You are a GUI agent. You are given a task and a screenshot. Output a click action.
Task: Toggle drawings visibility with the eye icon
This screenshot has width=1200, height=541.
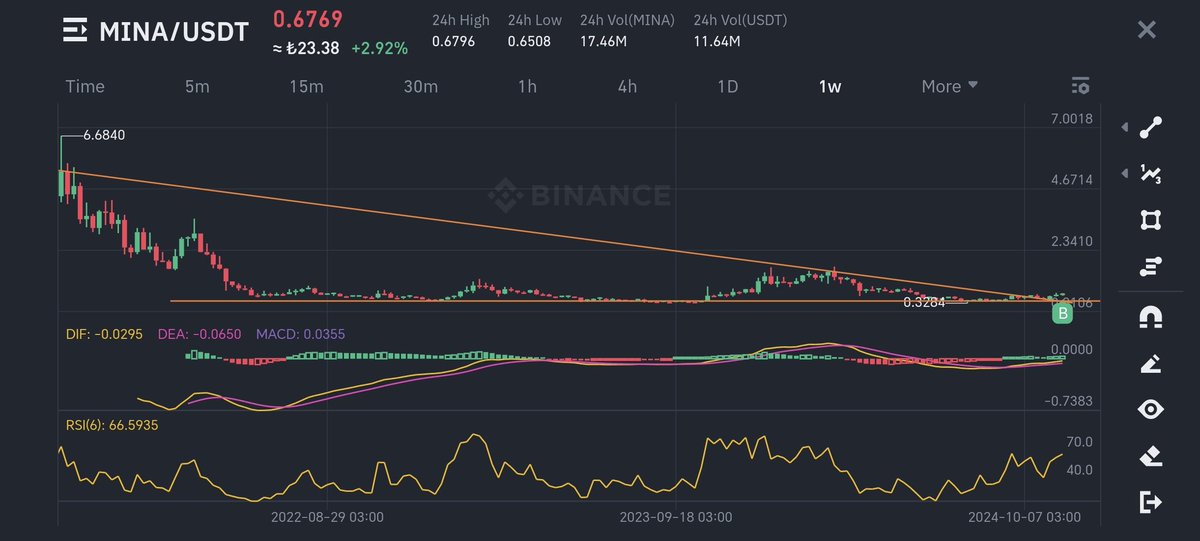pyautogui.click(x=1151, y=409)
